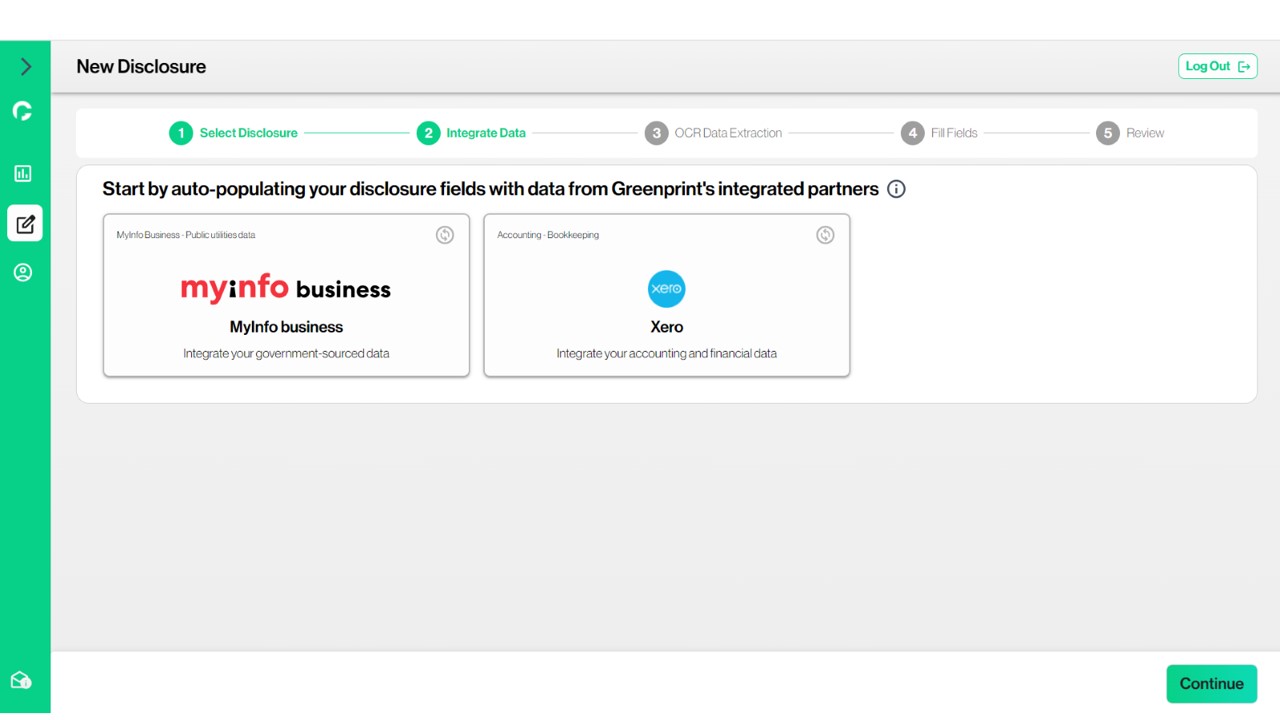
Task: Click 'Integrate your accounting and financial data' text
Action: [667, 353]
